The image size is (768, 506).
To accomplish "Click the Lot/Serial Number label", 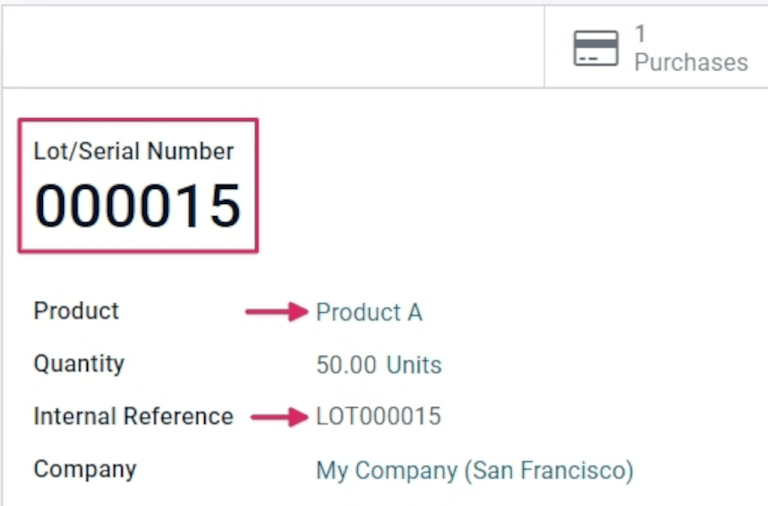I will [134, 152].
